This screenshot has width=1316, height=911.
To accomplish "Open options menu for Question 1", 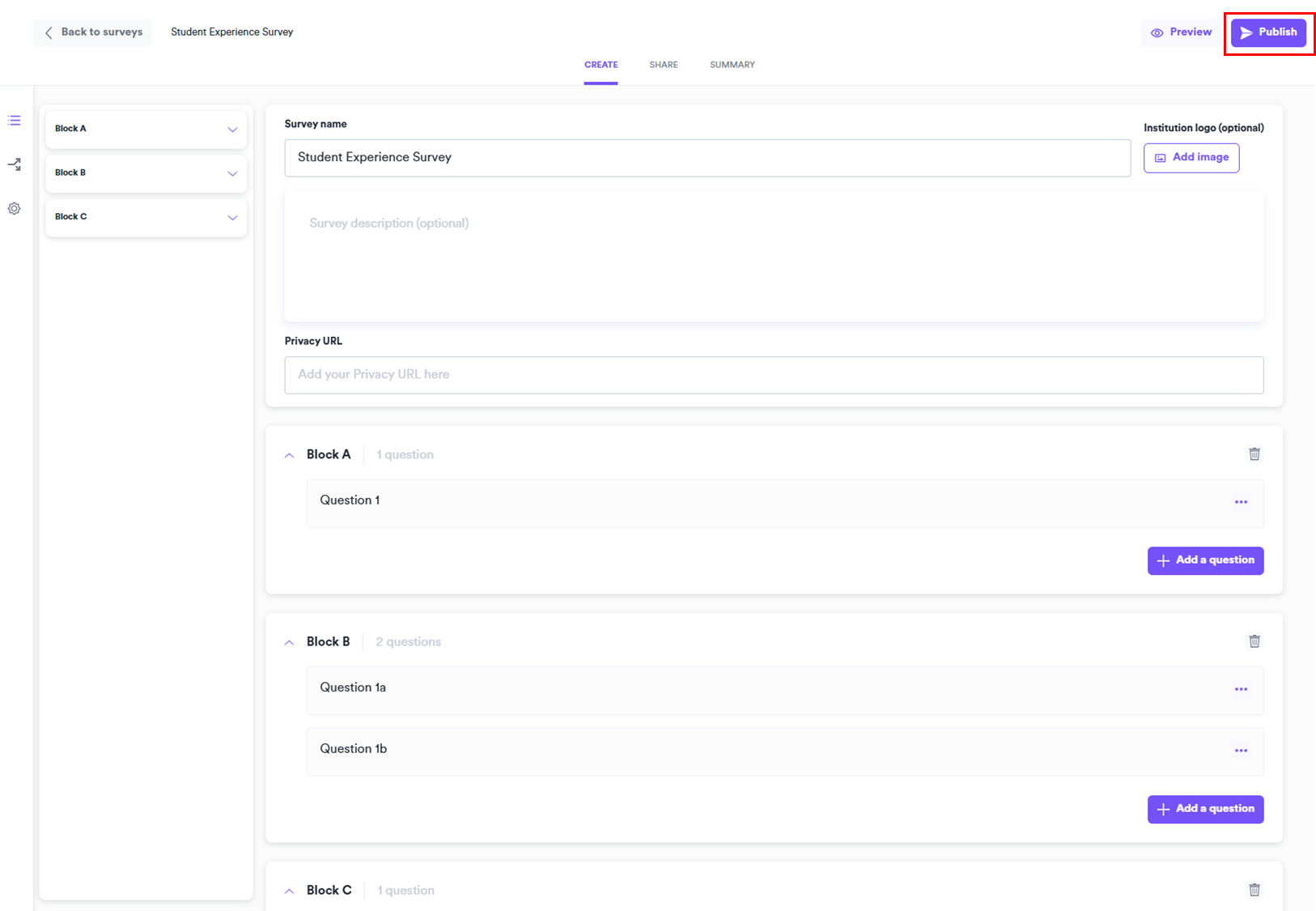I will point(1241,502).
